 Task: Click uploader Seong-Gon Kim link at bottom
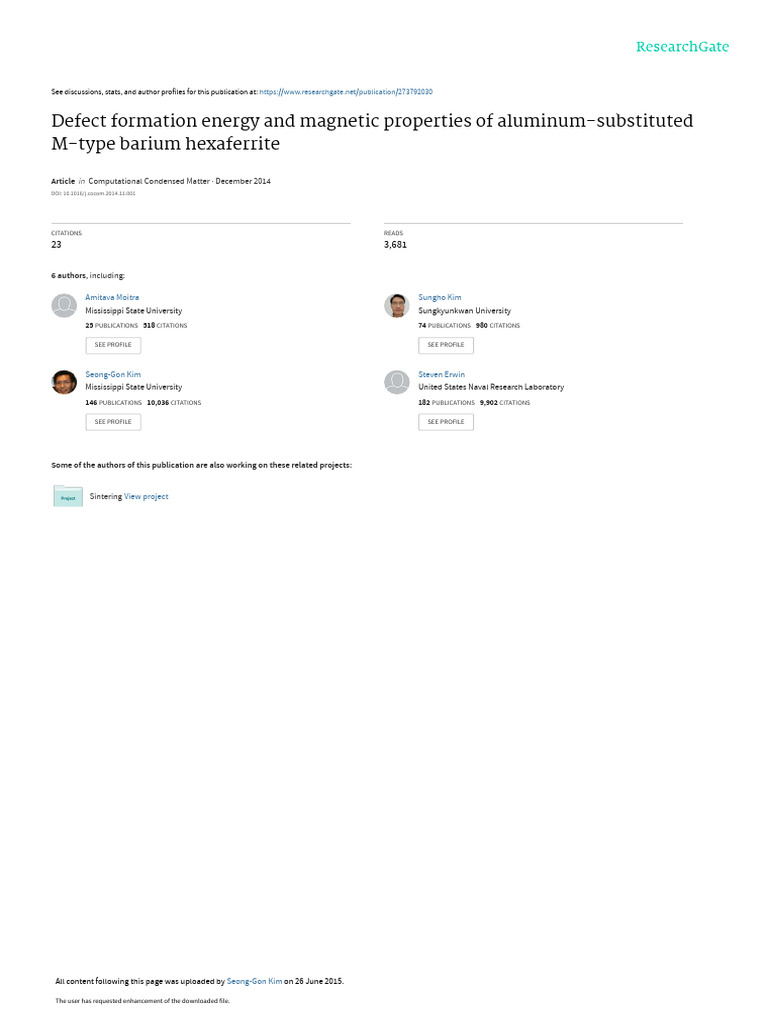coord(254,981)
